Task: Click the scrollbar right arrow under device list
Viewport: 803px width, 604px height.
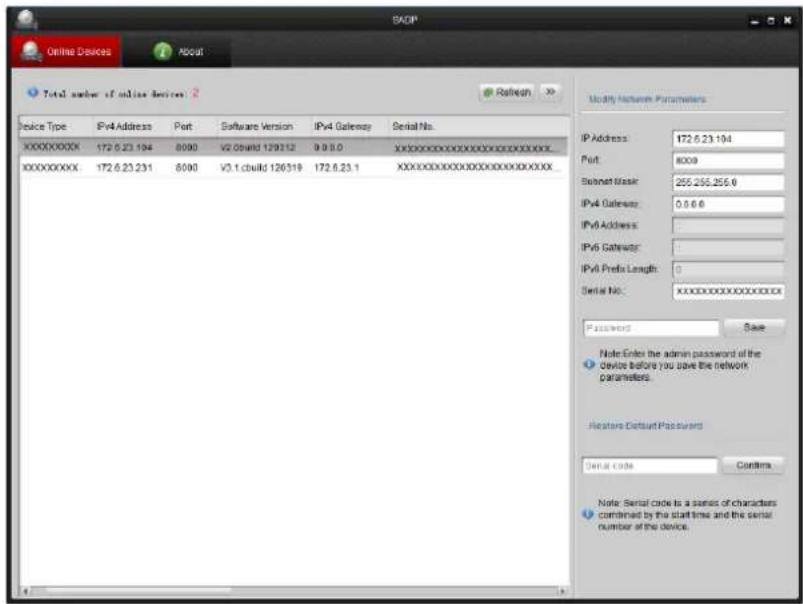Action: [562, 591]
